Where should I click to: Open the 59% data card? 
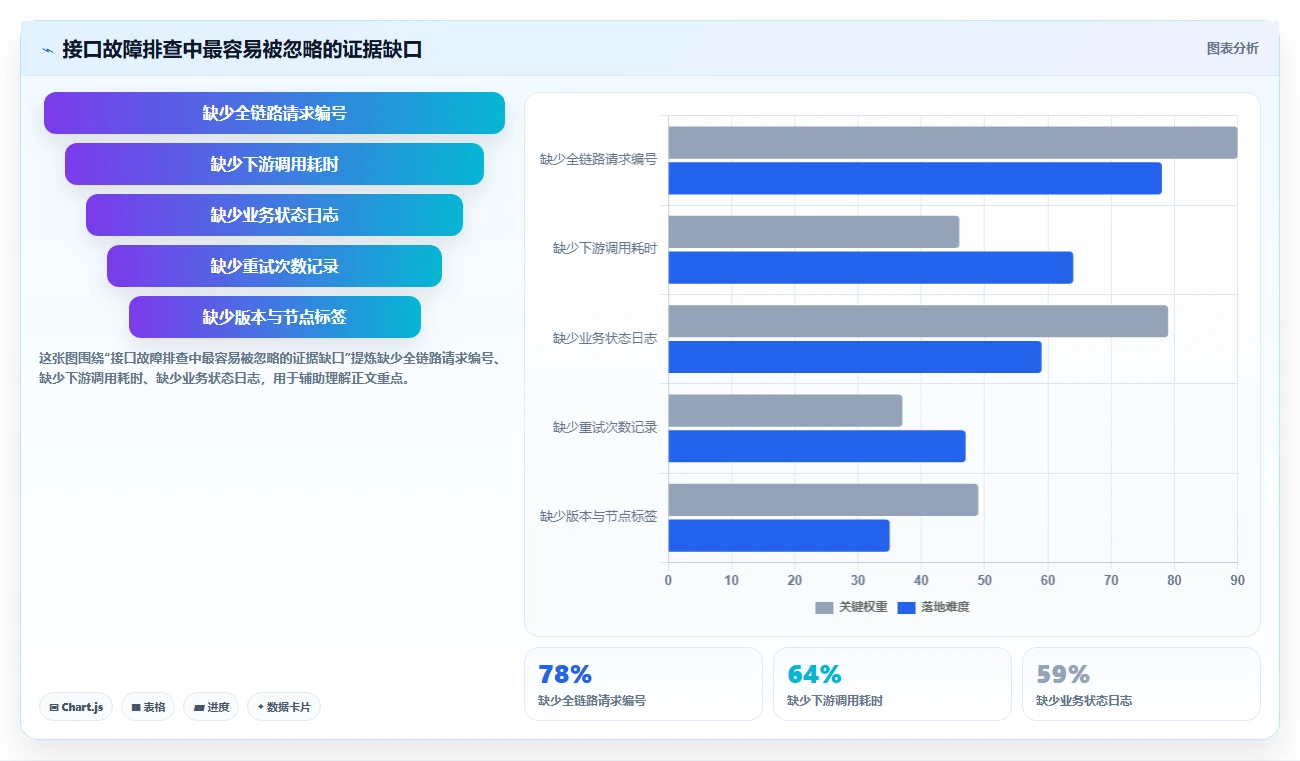[x=1141, y=684]
